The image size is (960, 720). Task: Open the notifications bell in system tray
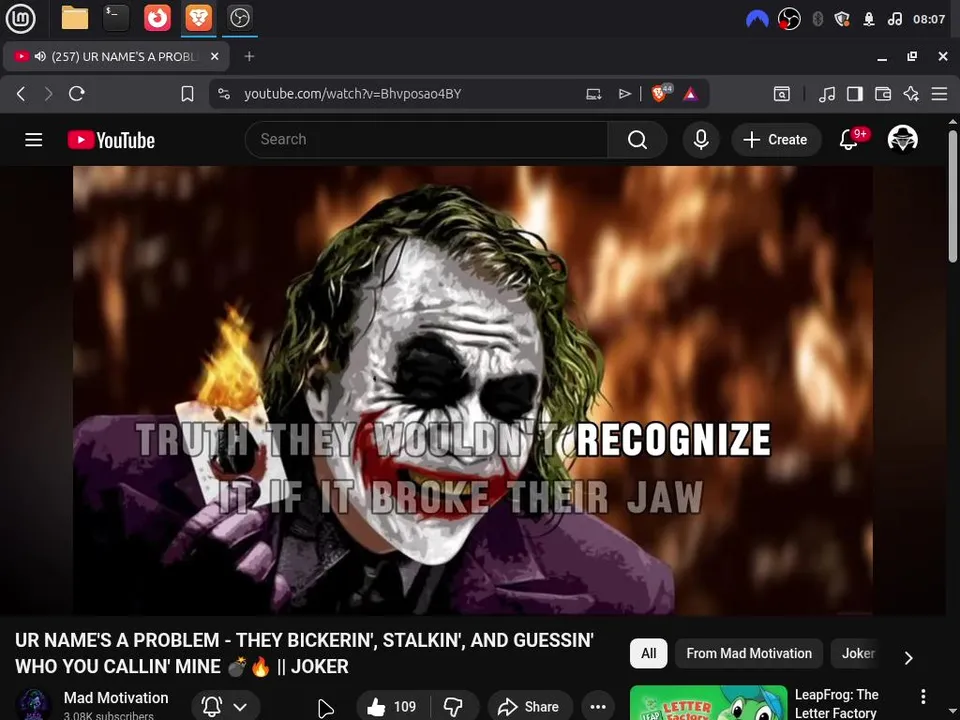[x=869, y=19]
